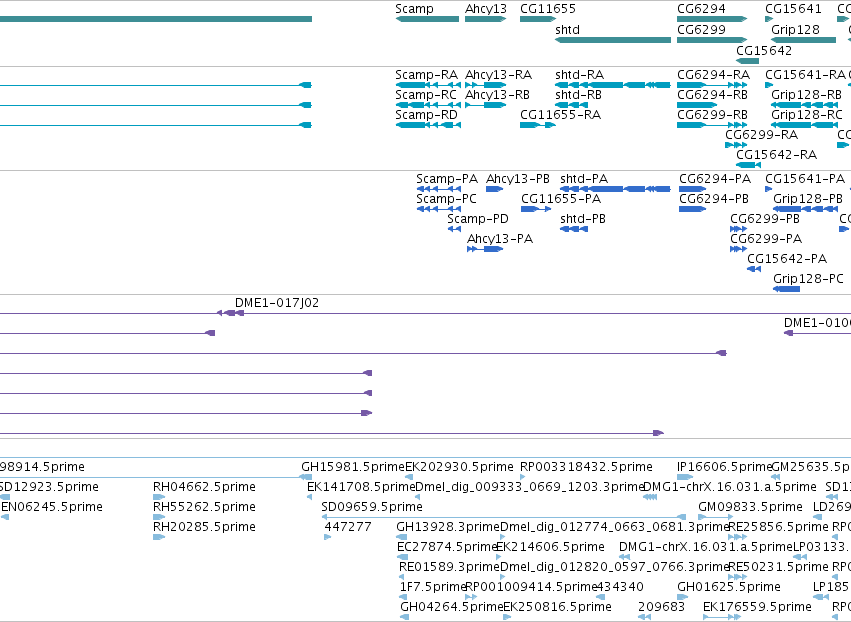Image resolution: width=851 pixels, height=622 pixels.
Task: Select transcript Ahcy13-RA
Action: click(486, 85)
